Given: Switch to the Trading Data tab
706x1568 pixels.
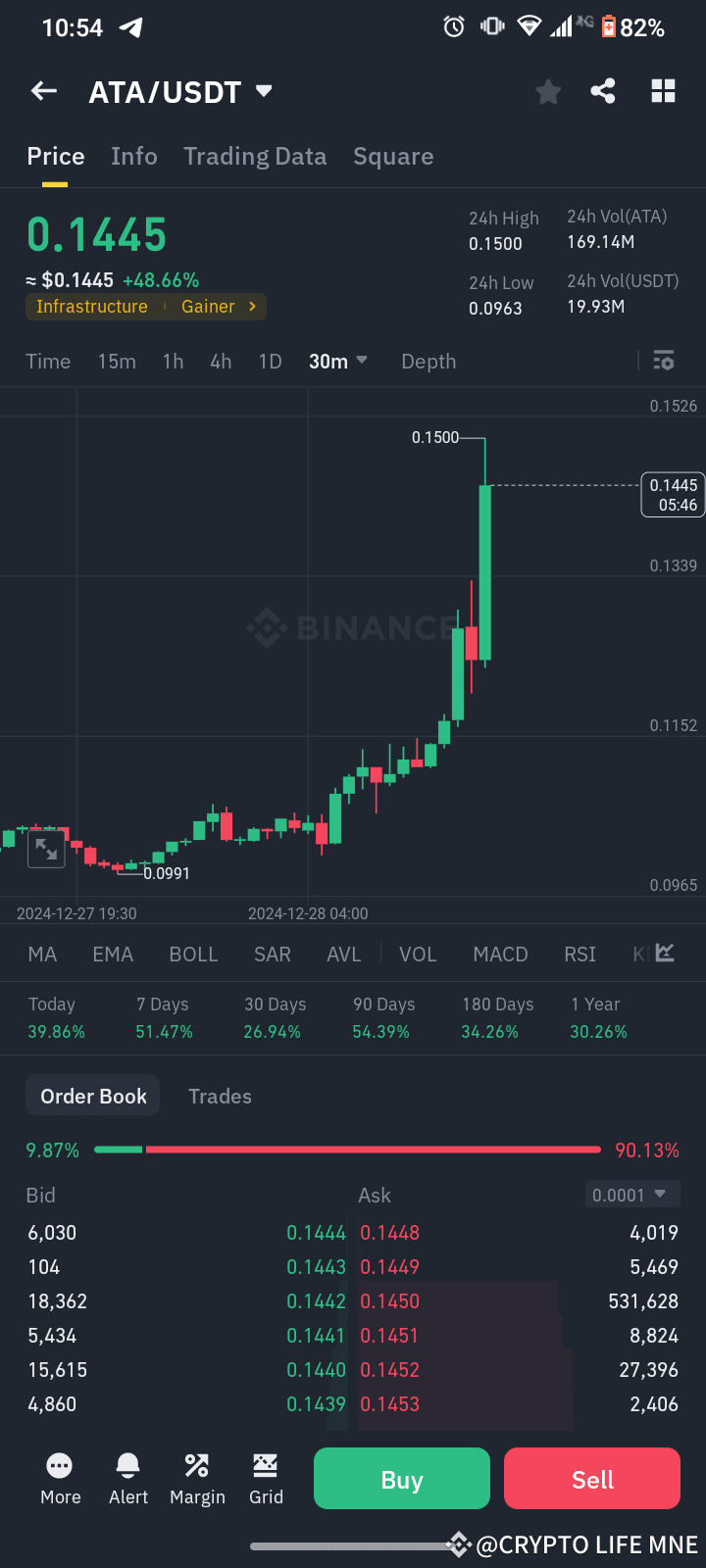Looking at the screenshot, I should point(255,156).
